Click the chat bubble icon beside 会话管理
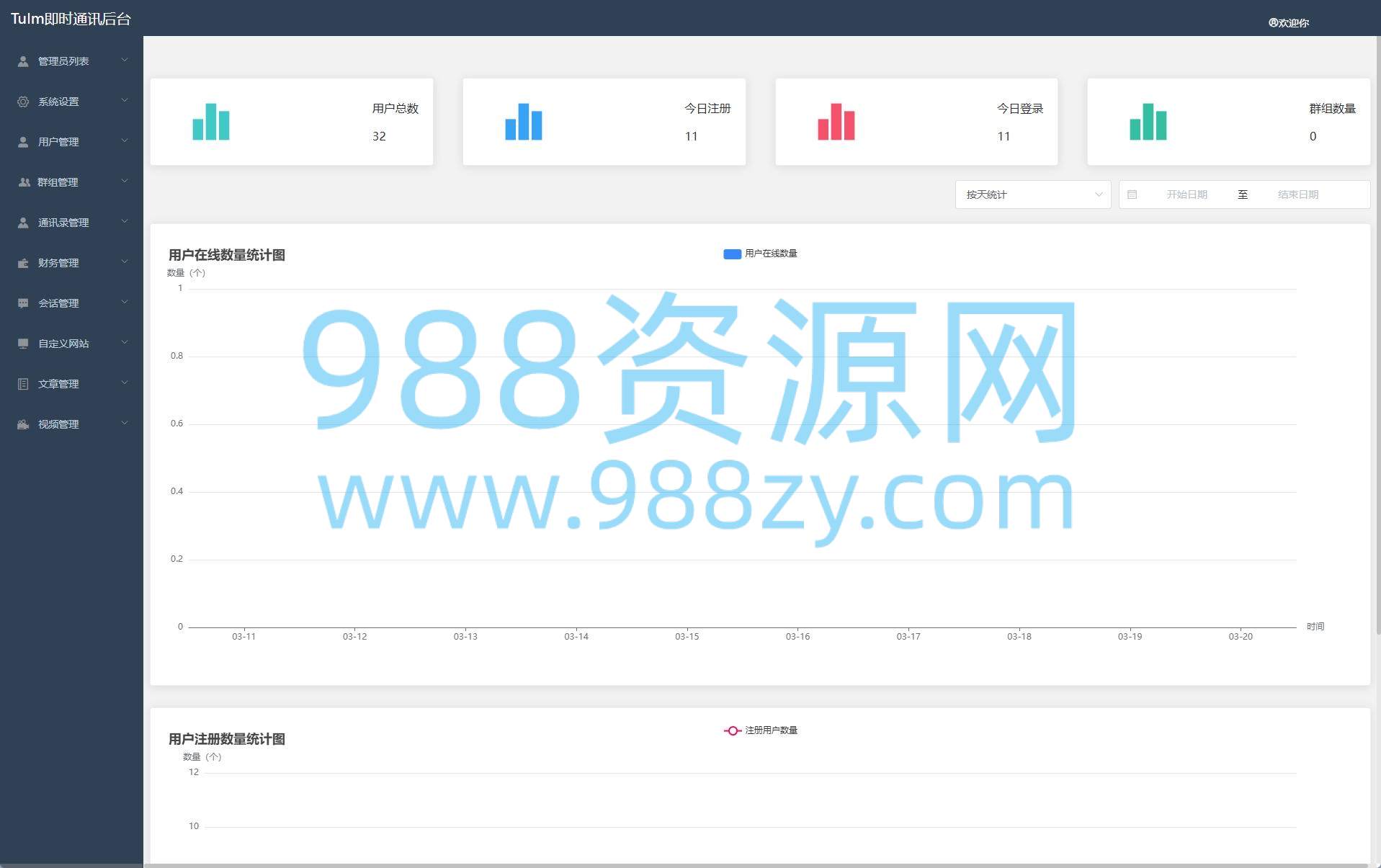Image resolution: width=1381 pixels, height=868 pixels. click(x=23, y=303)
